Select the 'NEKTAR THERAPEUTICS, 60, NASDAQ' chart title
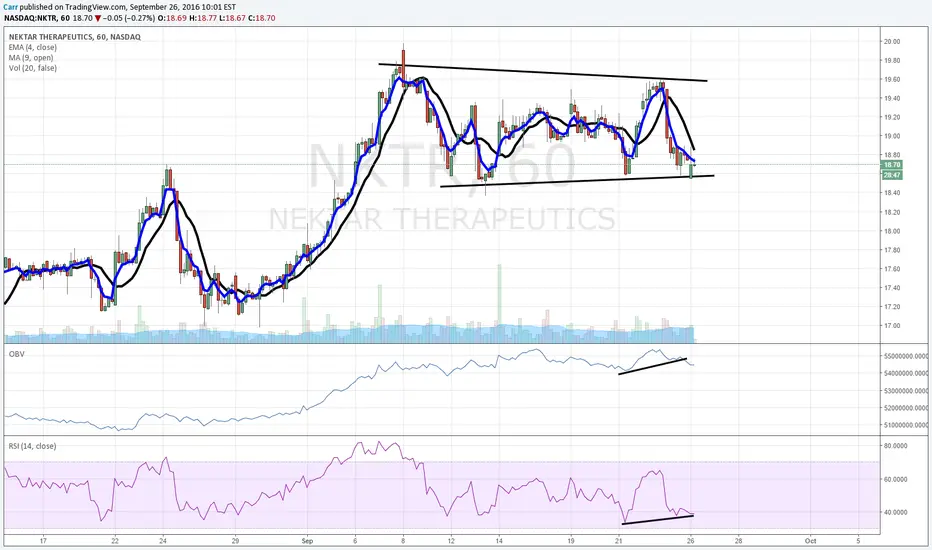The width and height of the screenshot is (932, 550). pos(74,37)
